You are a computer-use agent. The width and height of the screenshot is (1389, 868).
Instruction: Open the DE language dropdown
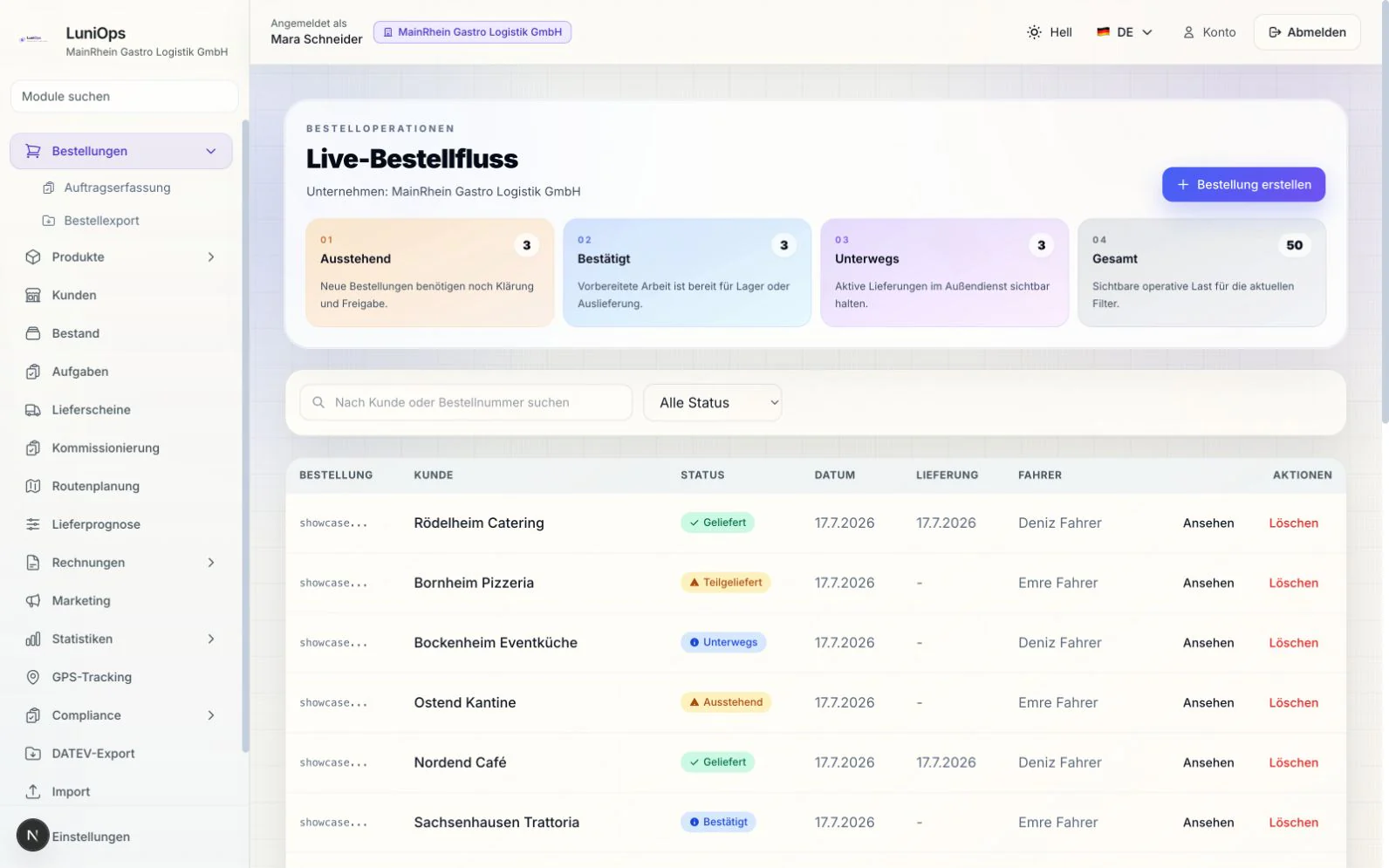tap(1125, 32)
